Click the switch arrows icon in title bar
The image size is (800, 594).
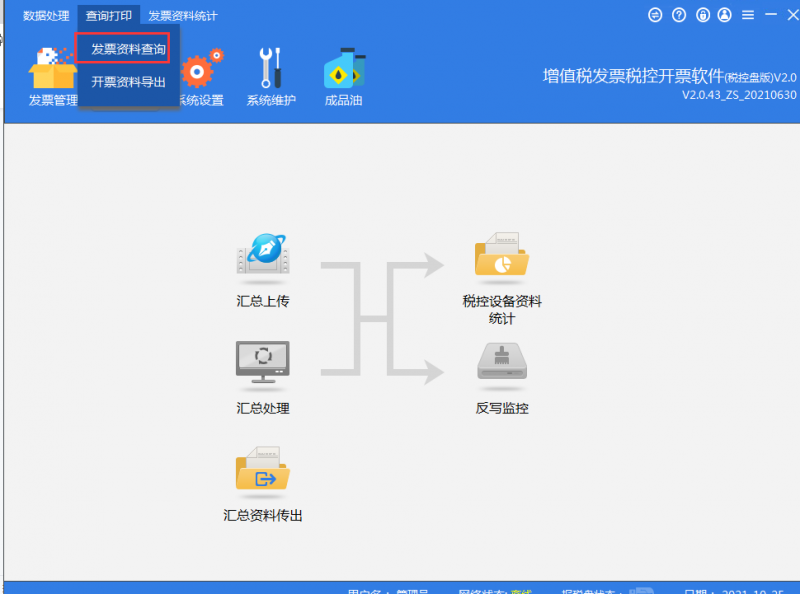656,15
